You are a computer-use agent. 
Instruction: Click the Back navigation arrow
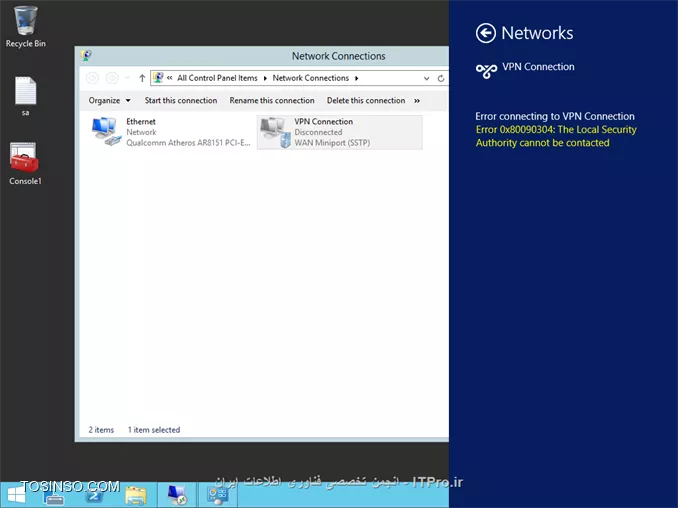93,78
